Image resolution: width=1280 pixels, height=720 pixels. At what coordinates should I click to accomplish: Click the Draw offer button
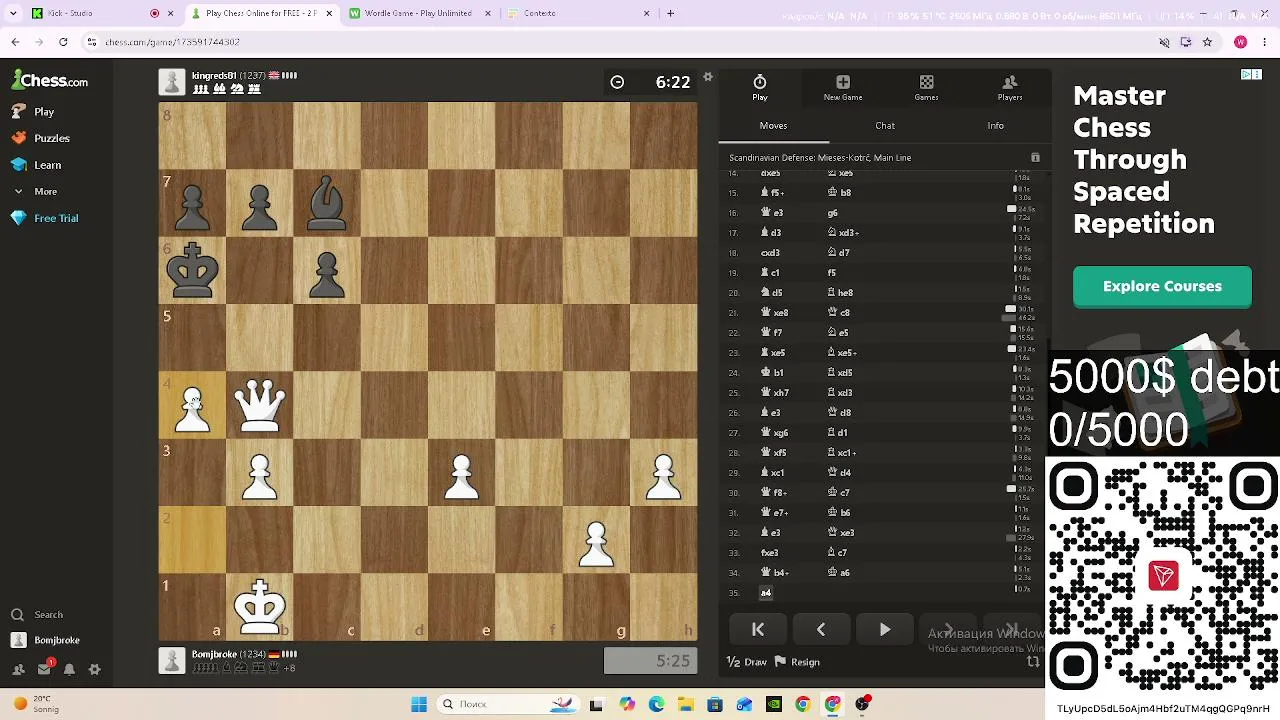(x=747, y=662)
